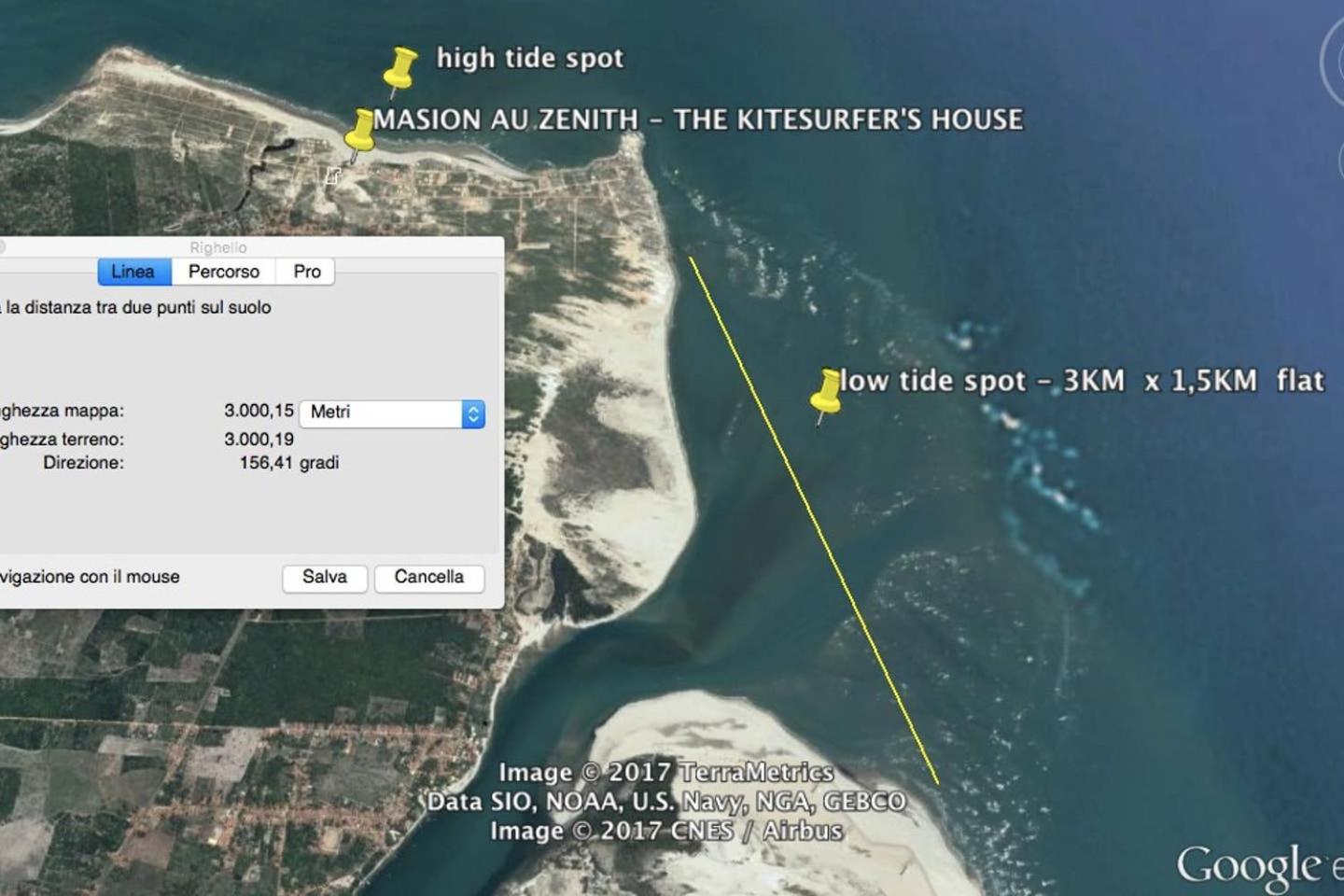Click the 'high tide spot' label text
The image size is (1344, 896).
(529, 58)
